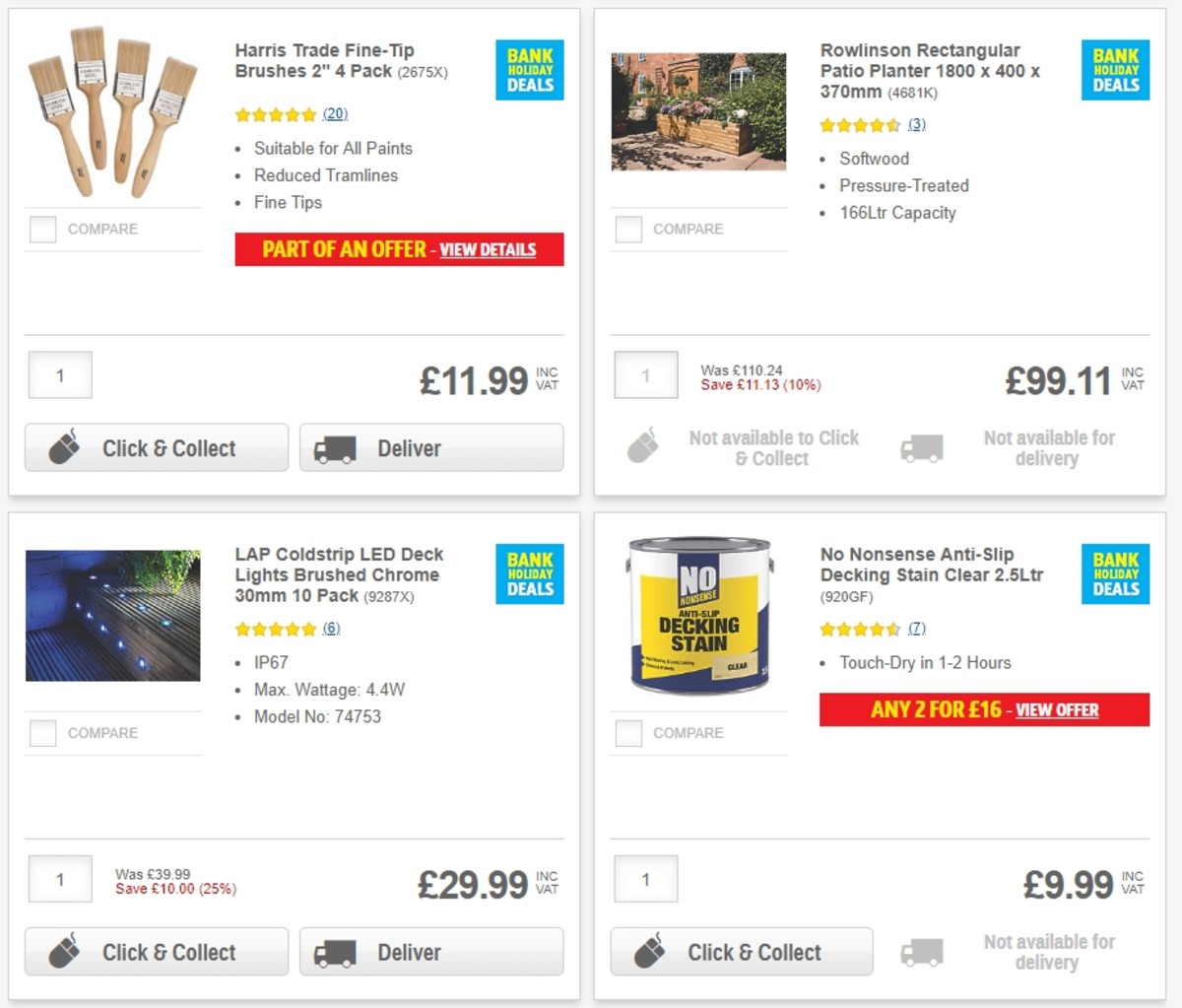The height and width of the screenshot is (1008, 1182).
Task: Open VIEW OFFER for any 2 for £16 deal
Action: (x=1057, y=709)
